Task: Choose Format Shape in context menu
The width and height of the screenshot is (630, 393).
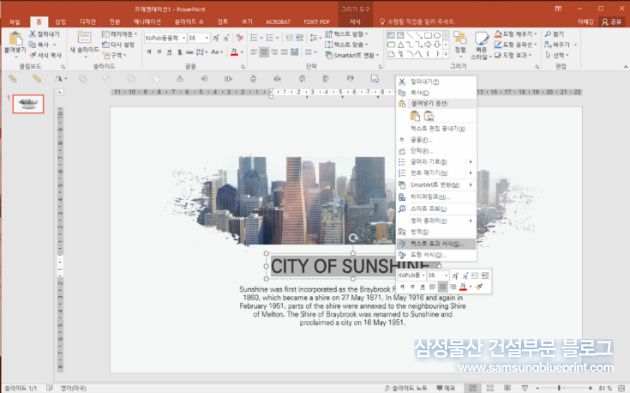Action: tap(436, 255)
